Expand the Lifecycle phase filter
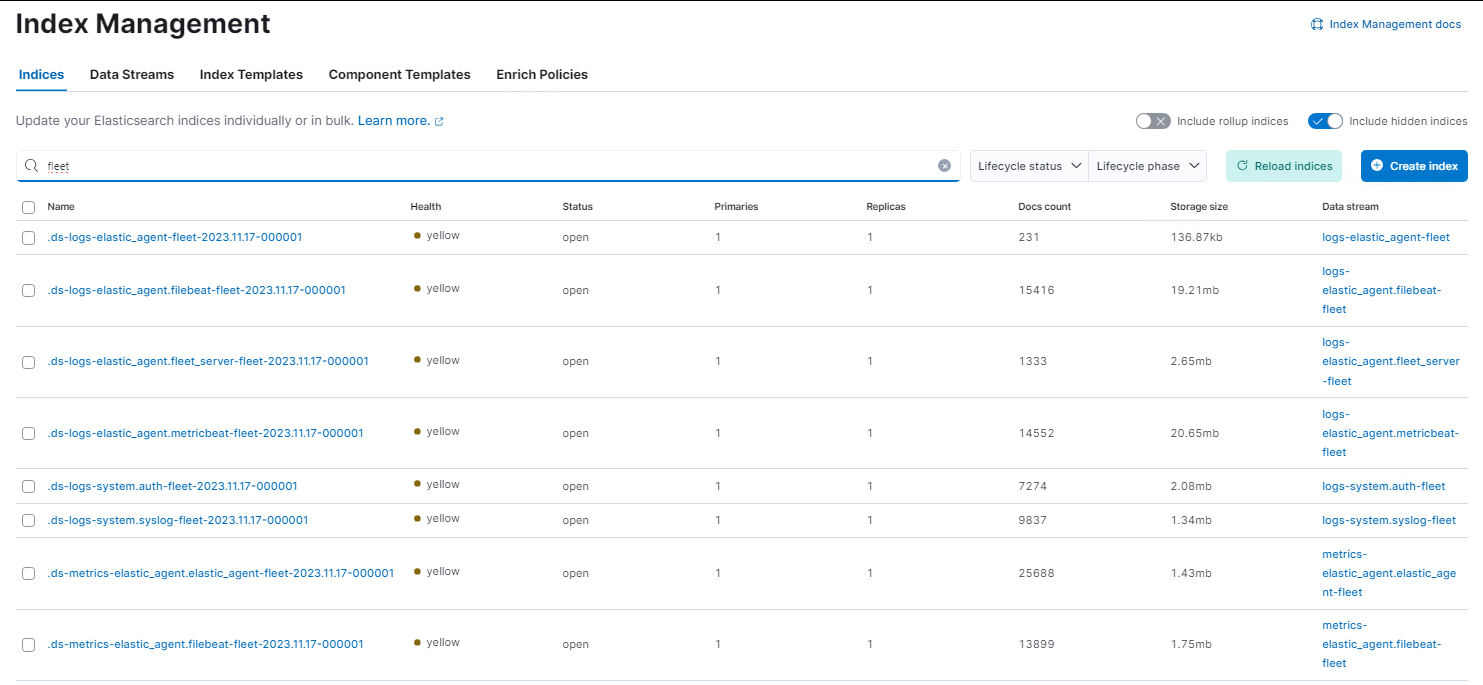 [x=1147, y=166]
